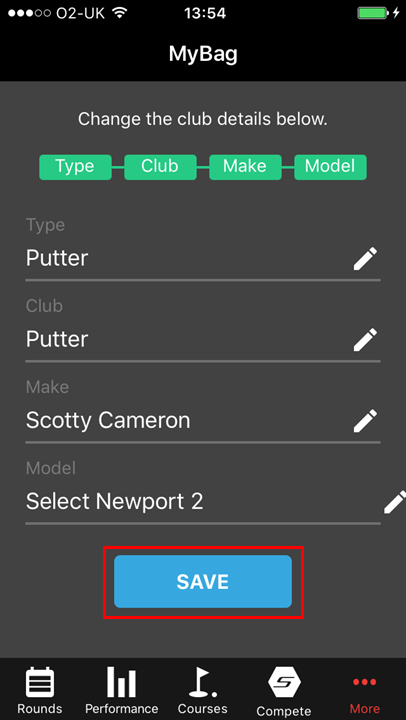Image resolution: width=406 pixels, height=720 pixels.
Task: Tap the Model field Select Newport 2
Action: pos(203,502)
